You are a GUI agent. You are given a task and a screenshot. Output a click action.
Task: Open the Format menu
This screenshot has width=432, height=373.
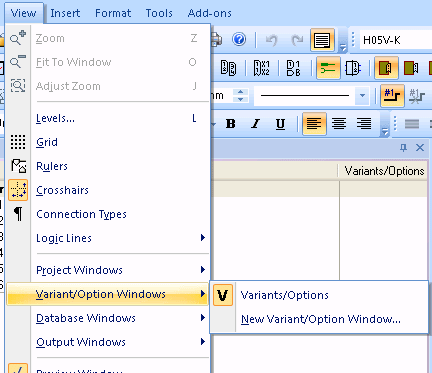(113, 13)
